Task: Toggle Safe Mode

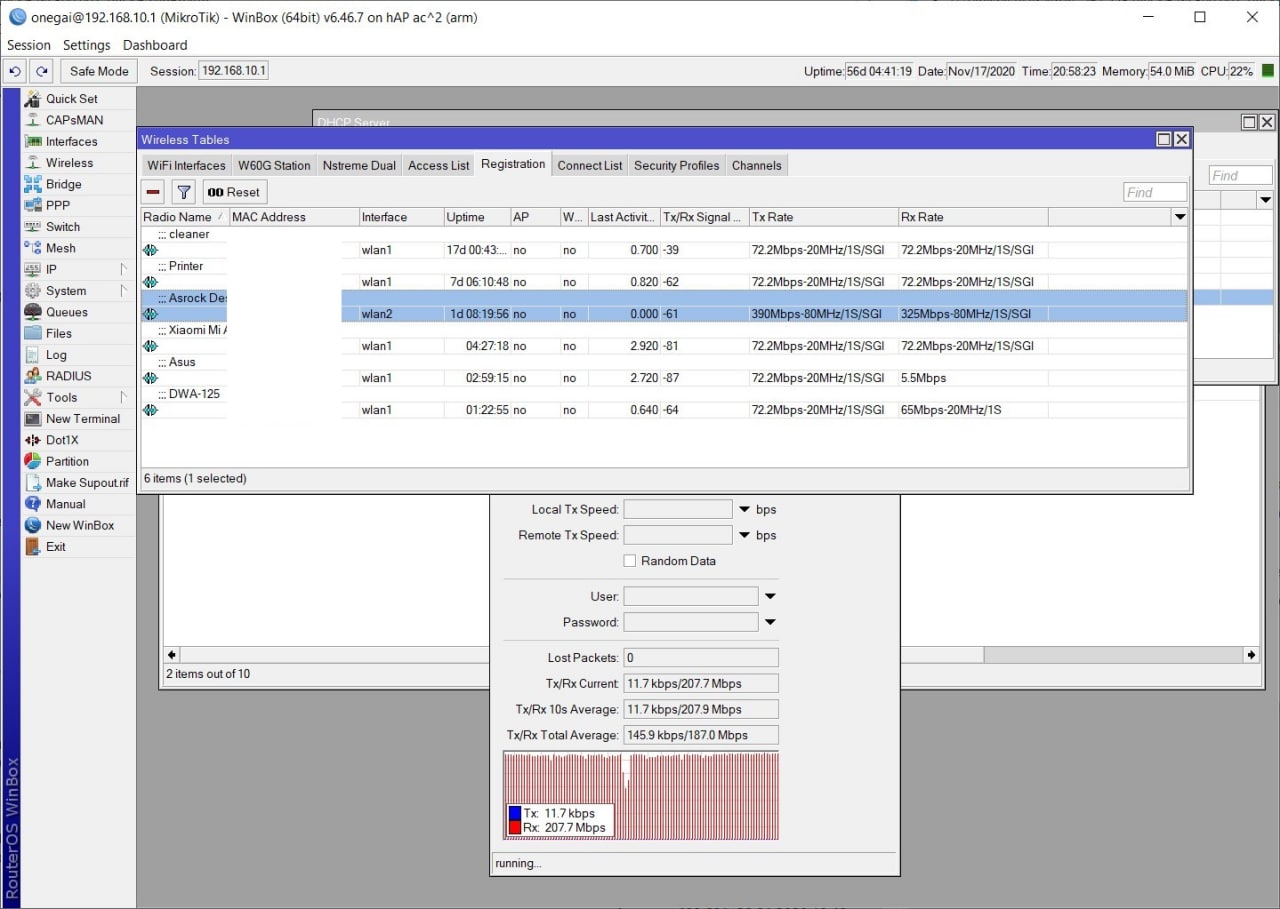Action: (99, 71)
